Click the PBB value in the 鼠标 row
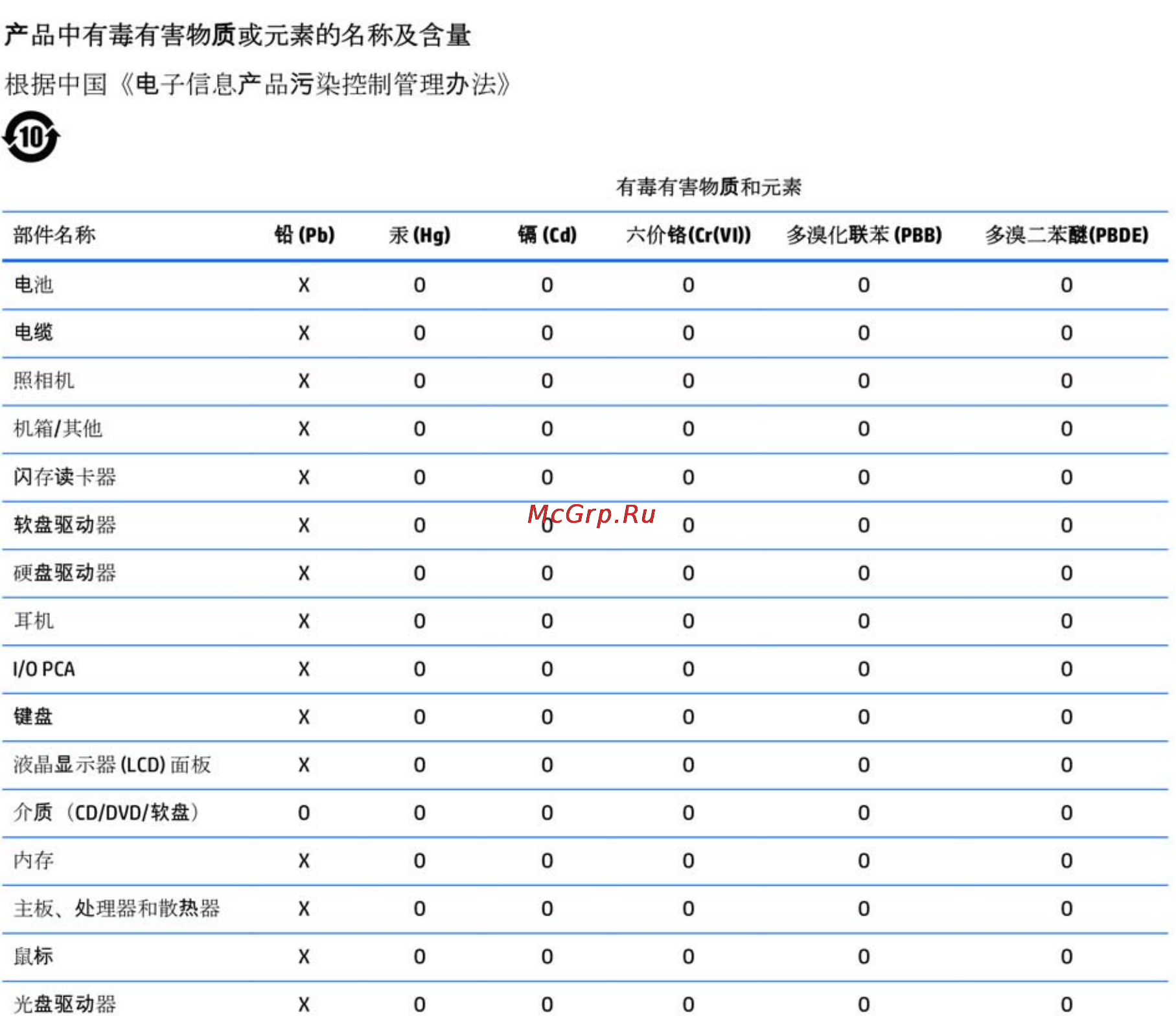The height and width of the screenshot is (1027, 1176). pos(864,957)
